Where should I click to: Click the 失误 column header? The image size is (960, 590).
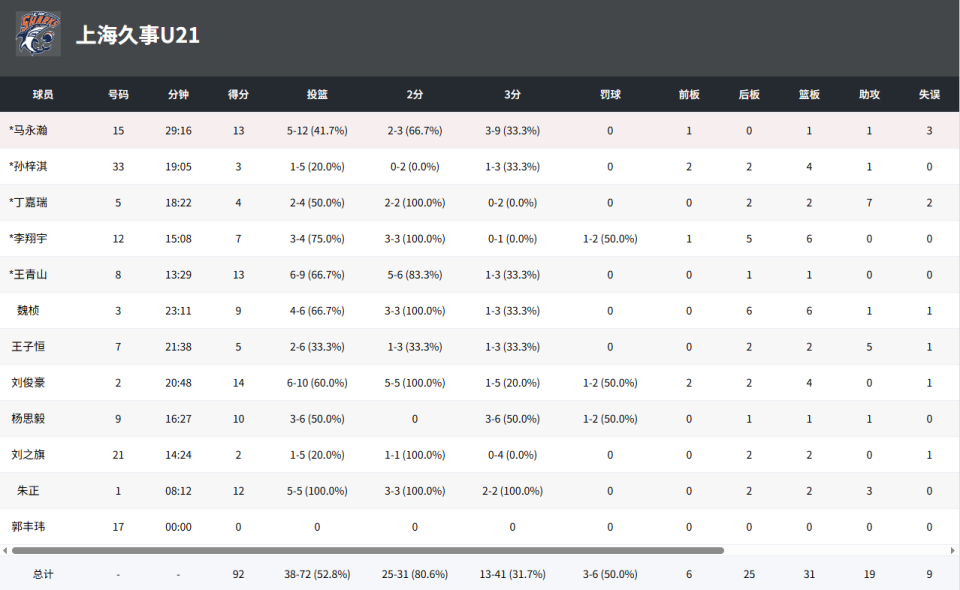929,94
